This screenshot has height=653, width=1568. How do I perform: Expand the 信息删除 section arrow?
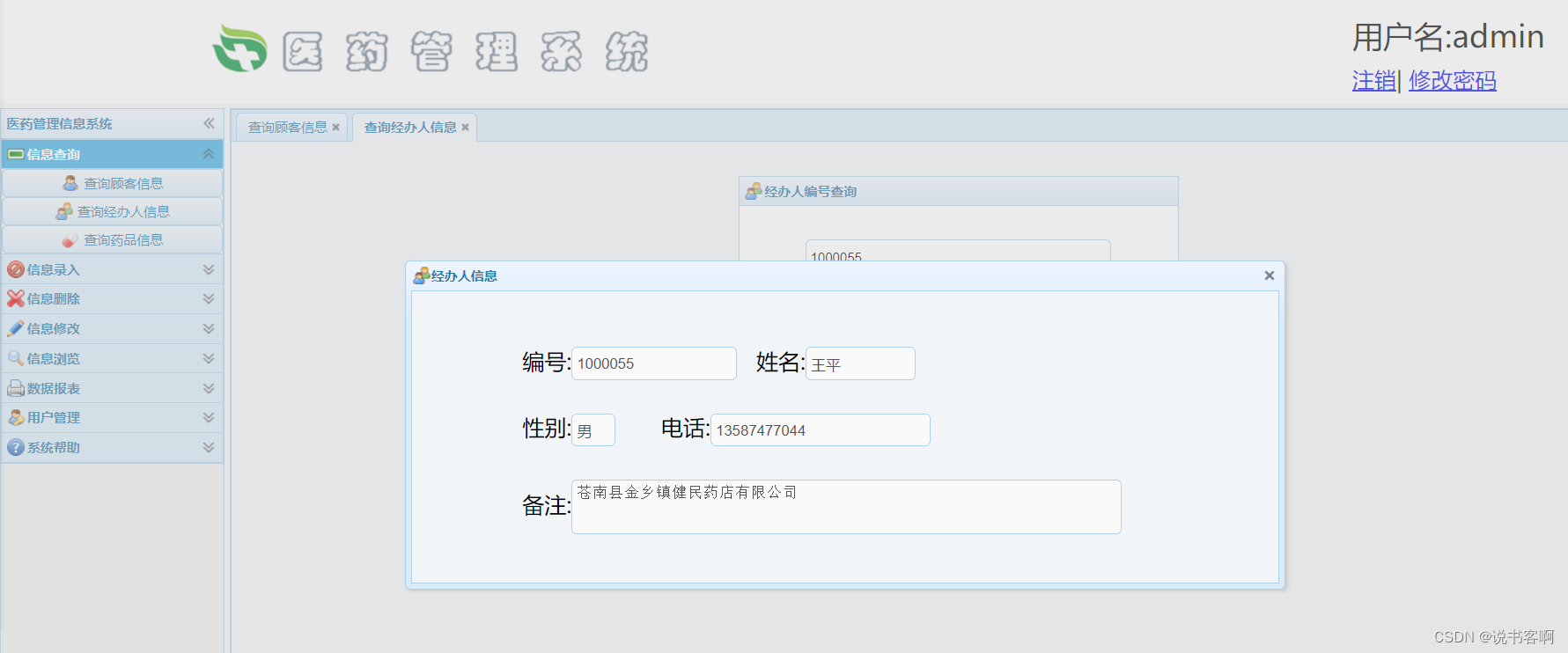click(x=209, y=298)
